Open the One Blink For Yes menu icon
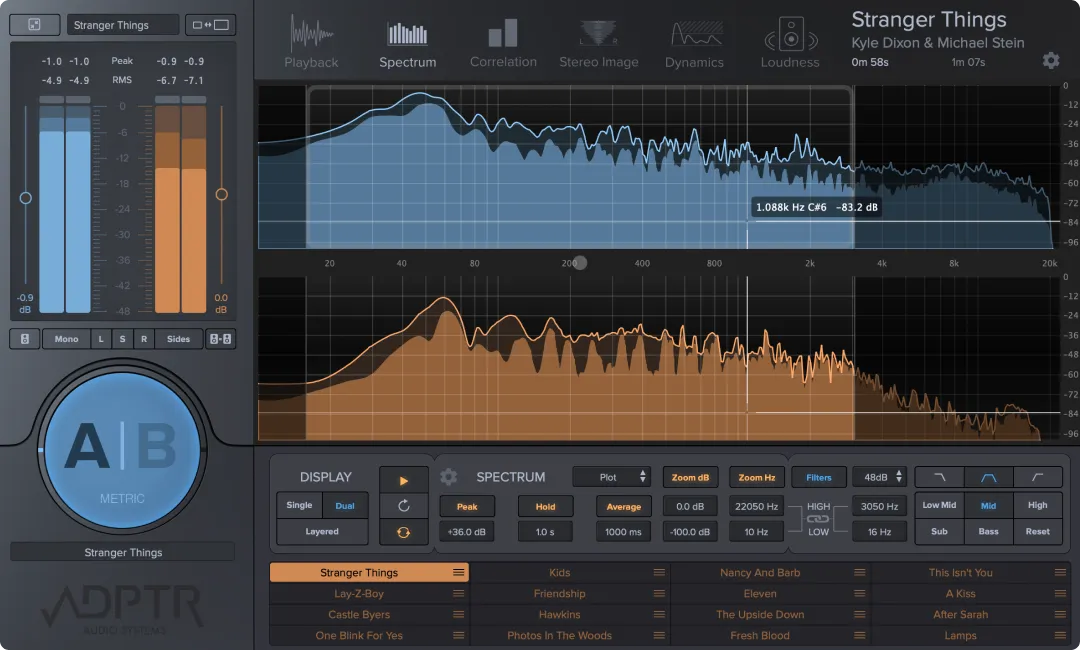Screen dimensions: 1080x650 [459, 636]
